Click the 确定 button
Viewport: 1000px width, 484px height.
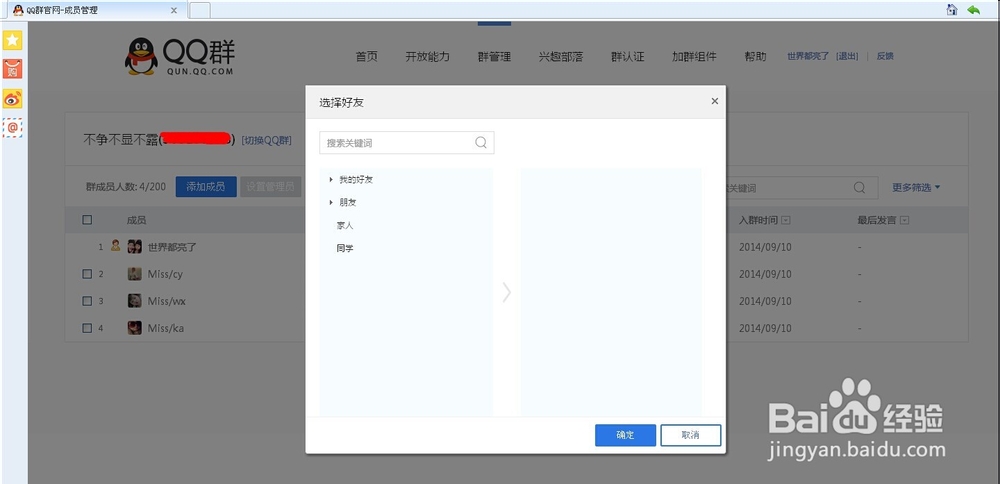[625, 435]
